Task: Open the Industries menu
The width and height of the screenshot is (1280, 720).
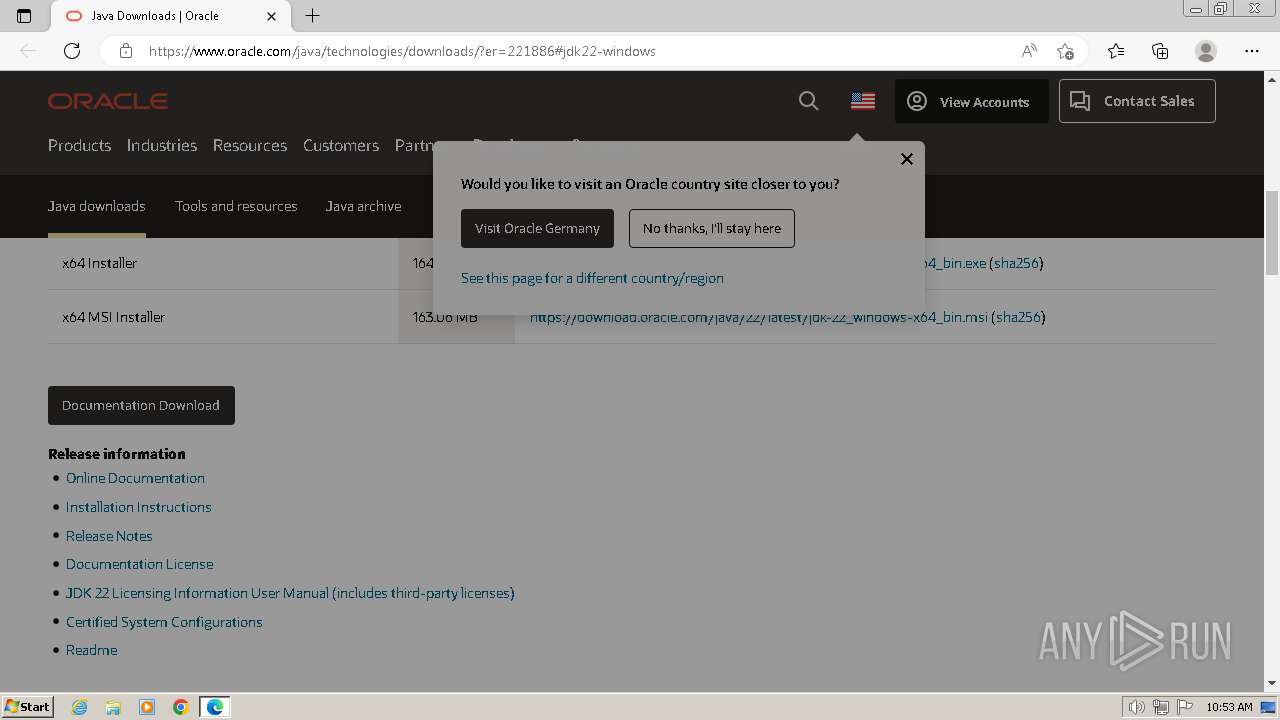Action: [x=162, y=145]
